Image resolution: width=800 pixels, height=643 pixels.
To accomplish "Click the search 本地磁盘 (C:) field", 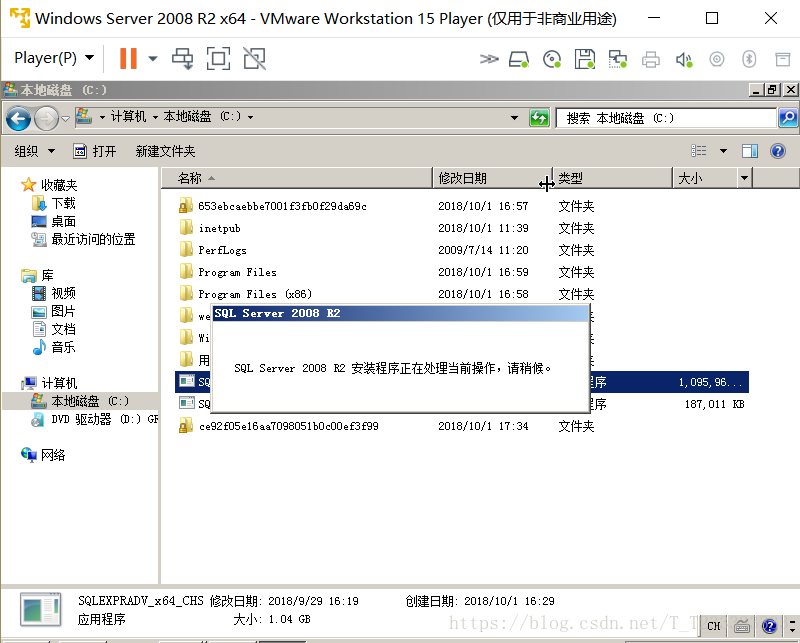I will 666,118.
